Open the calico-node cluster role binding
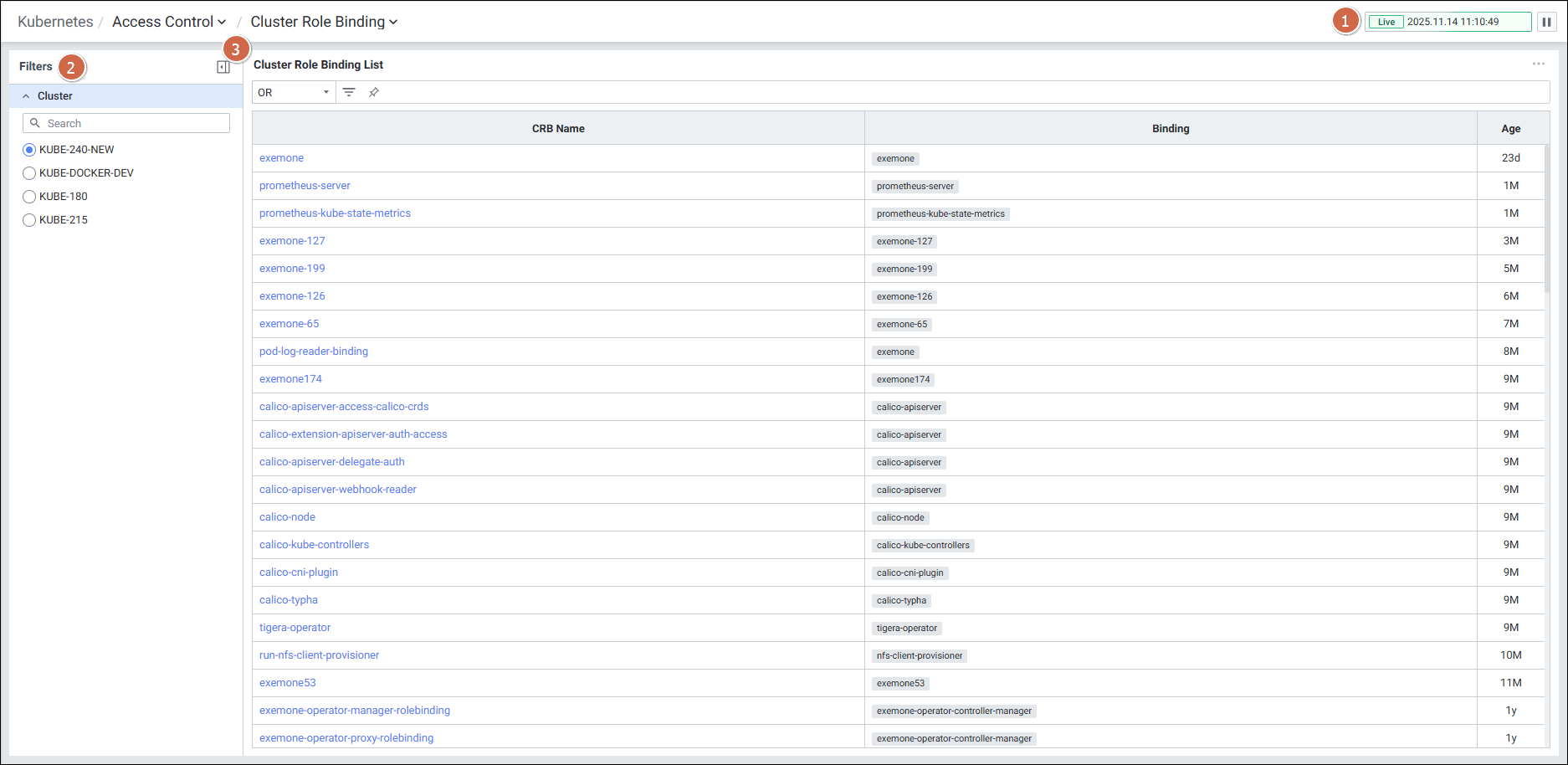Viewport: 1568px width, 765px height. (x=287, y=517)
